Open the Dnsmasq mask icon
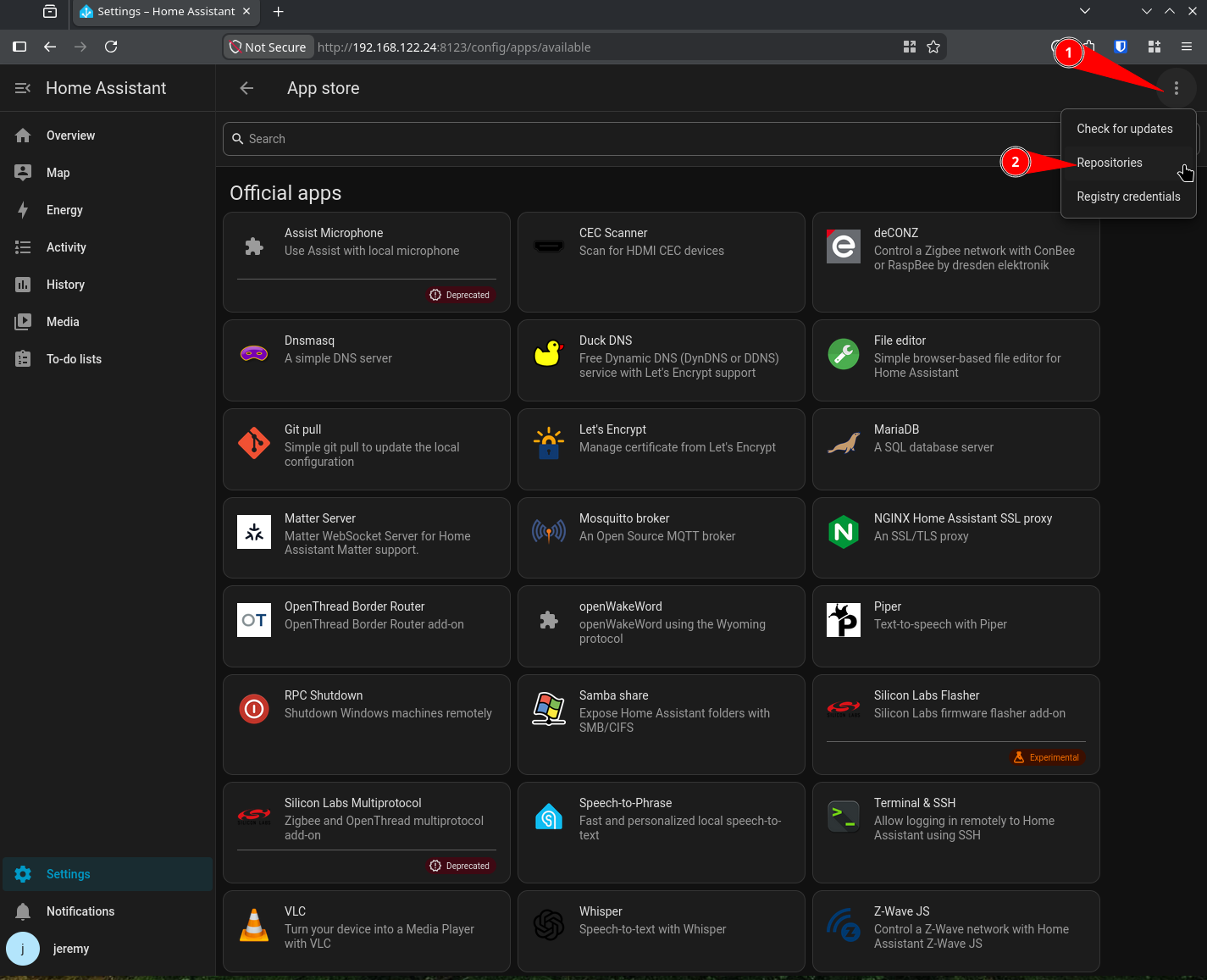 coord(254,353)
